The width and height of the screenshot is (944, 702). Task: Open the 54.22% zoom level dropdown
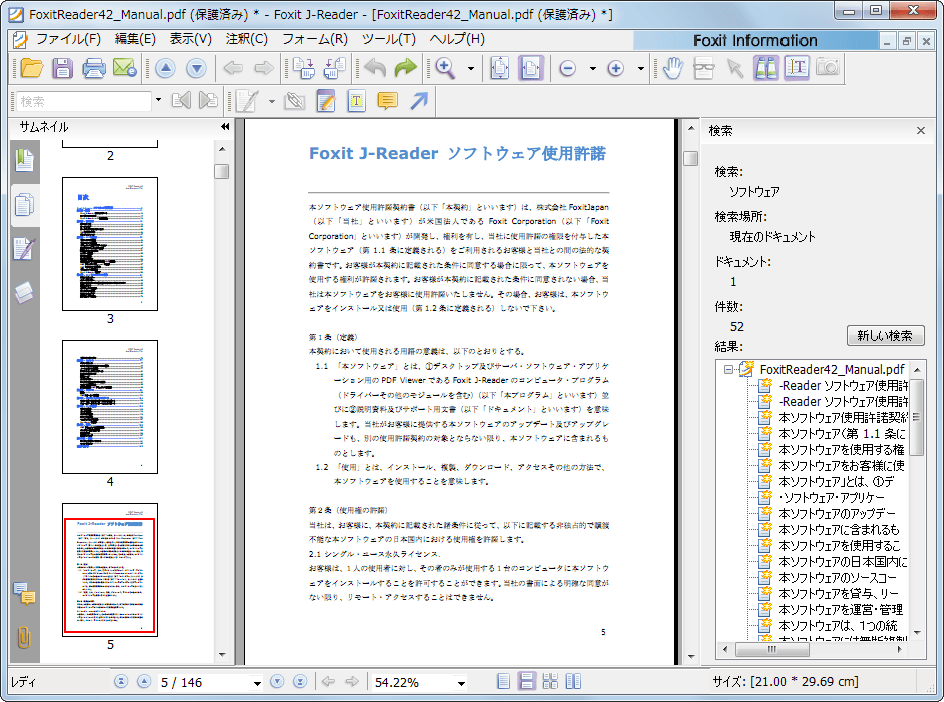pos(461,683)
